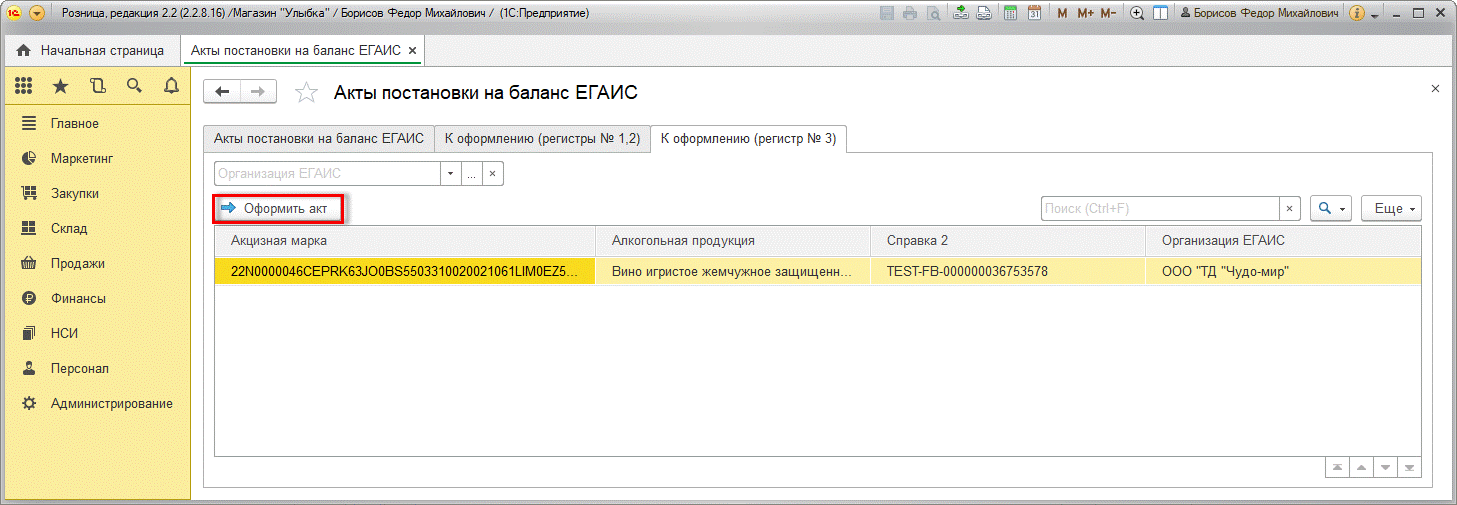Open Favorites star in the sidebar toolbar
Viewport: 1457px width, 505px height.
[60, 87]
